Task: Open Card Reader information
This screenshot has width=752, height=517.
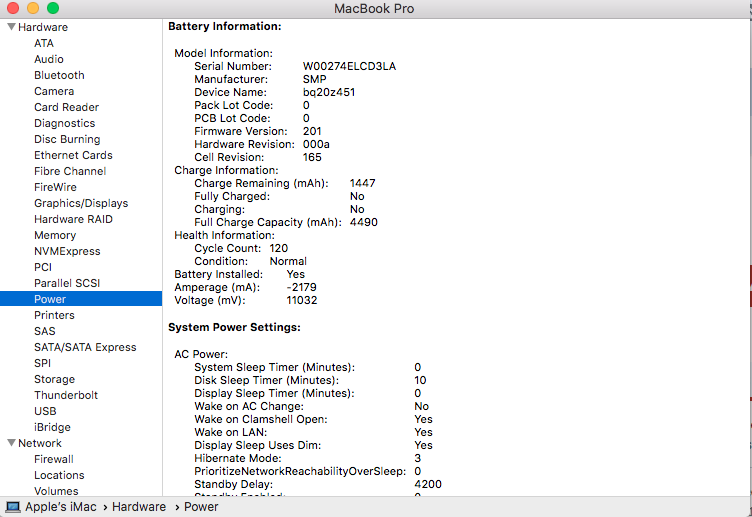Action: coord(66,107)
